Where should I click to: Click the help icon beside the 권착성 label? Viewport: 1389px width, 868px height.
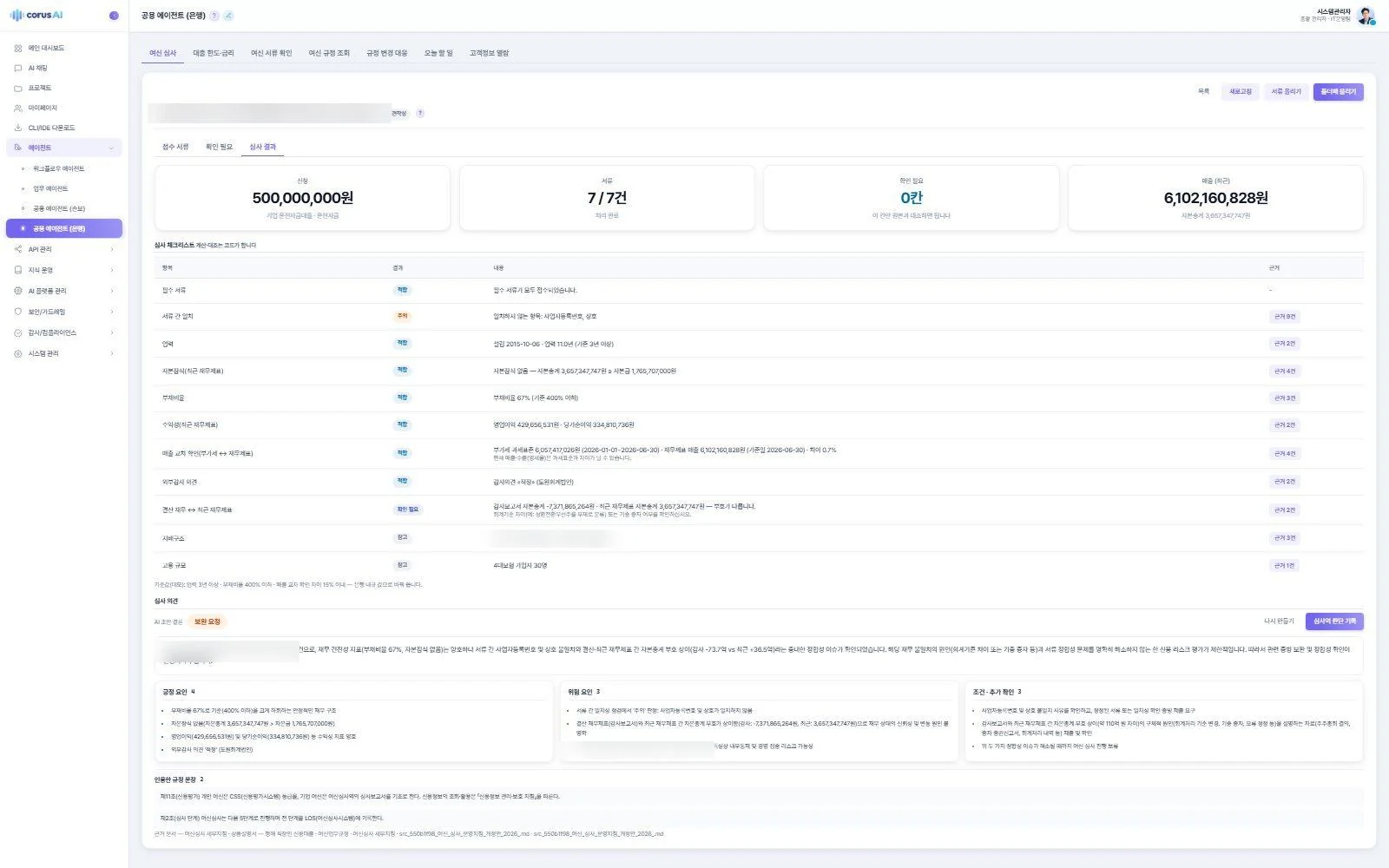coord(420,113)
